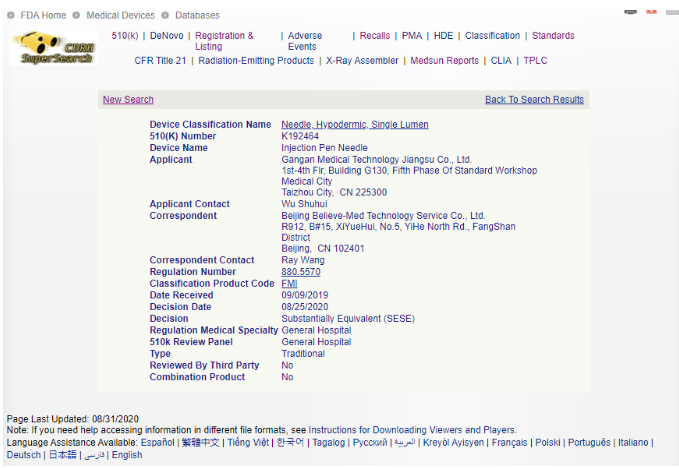Open the Databases breadcrumb link
This screenshot has width=679, height=468.
[x=197, y=15]
